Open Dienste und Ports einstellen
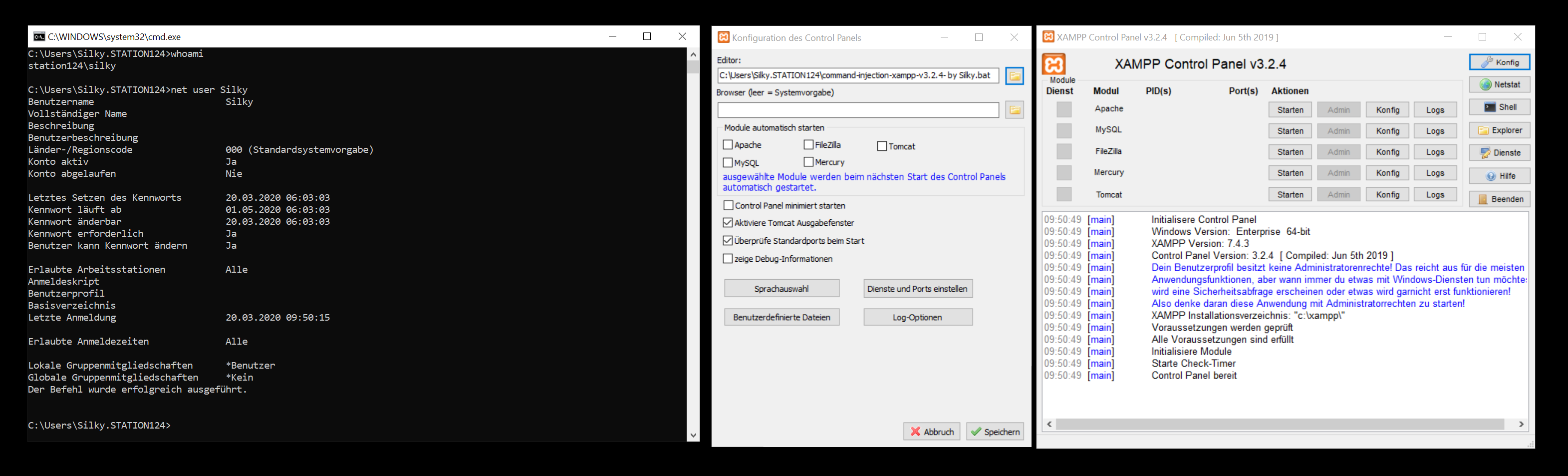 tap(917, 288)
